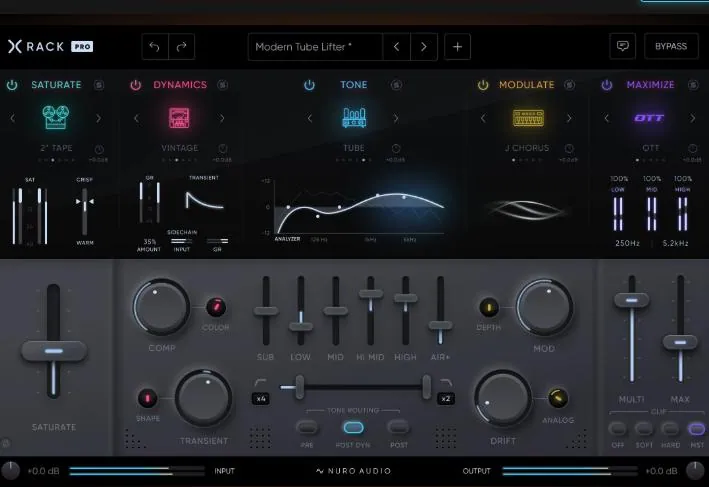The width and height of the screenshot is (709, 487).
Task: Click the Bypass button
Action: pos(671,47)
